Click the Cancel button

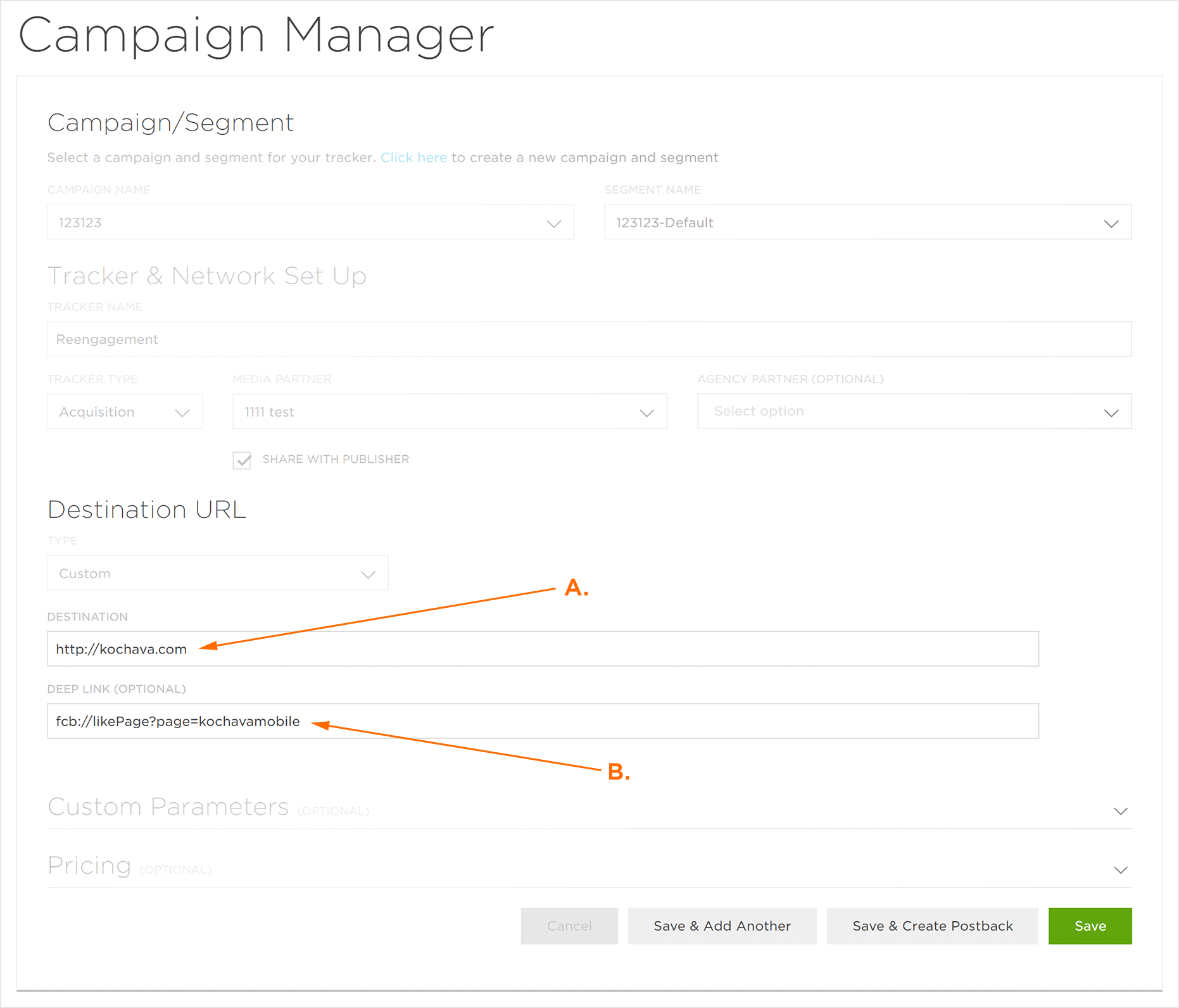click(x=569, y=926)
